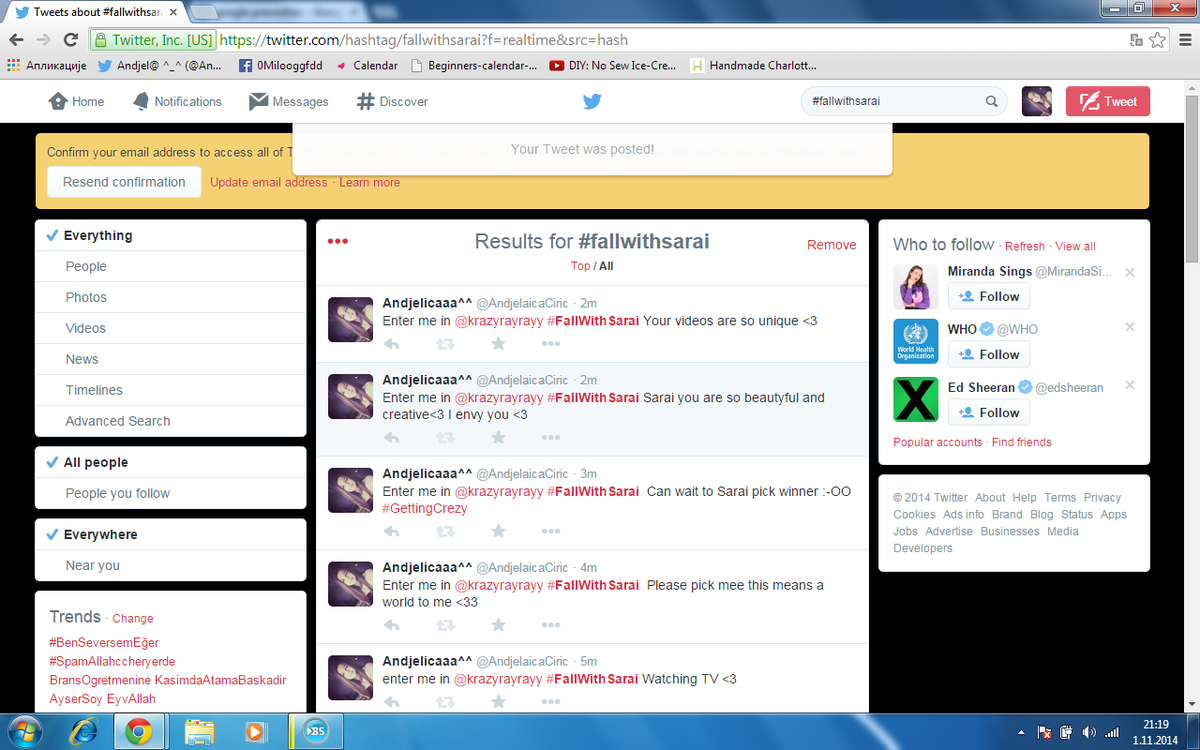Screen dimensions: 1200x750
Task: Refresh the Who to follow list
Action: point(1025,246)
